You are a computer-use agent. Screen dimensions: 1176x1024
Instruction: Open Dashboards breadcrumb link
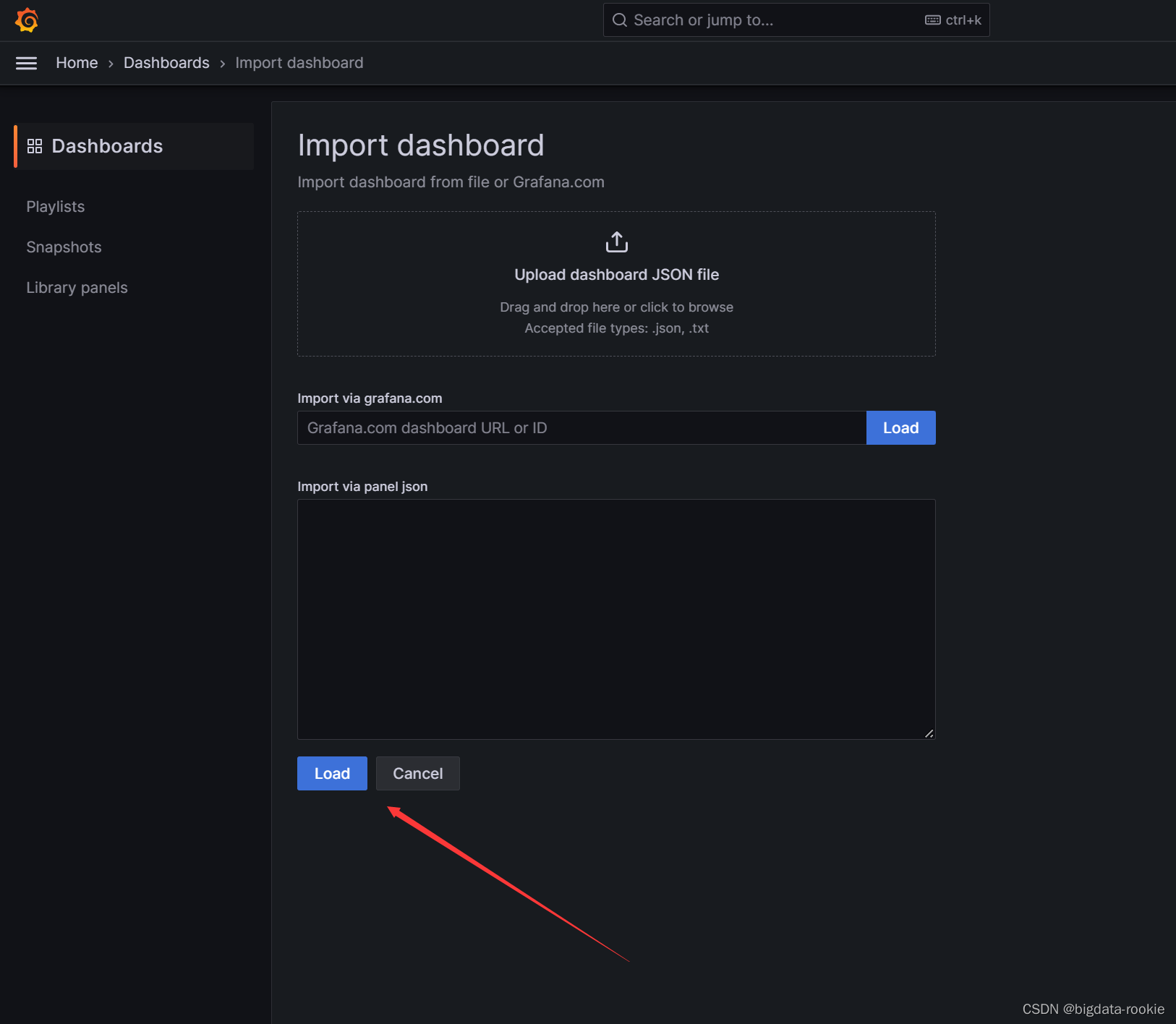pyautogui.click(x=166, y=63)
